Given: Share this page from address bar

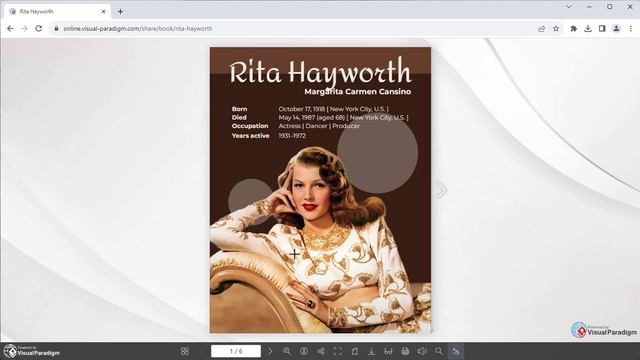Looking at the screenshot, I should (542, 29).
